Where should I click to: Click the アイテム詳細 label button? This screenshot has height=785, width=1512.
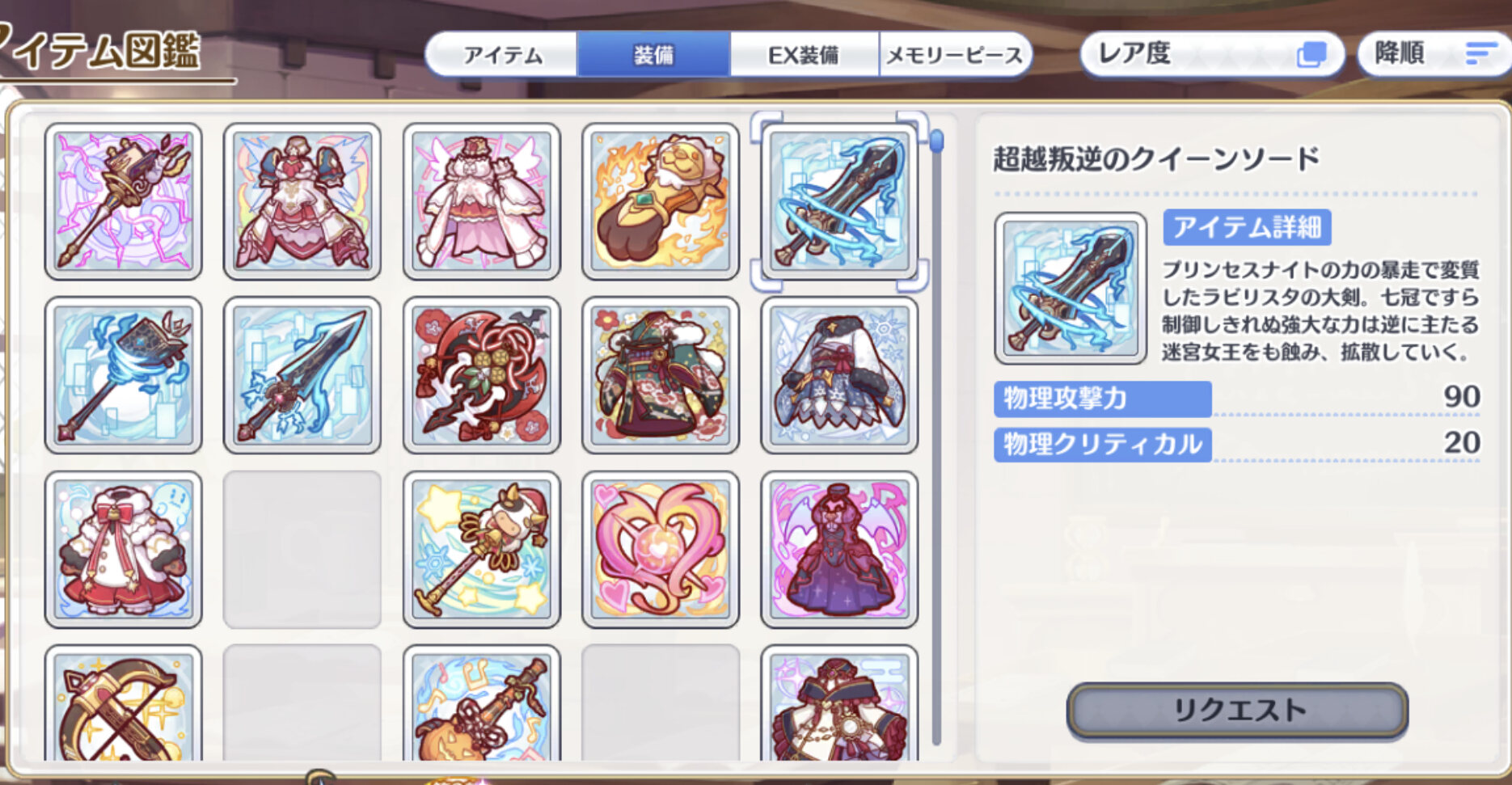(1247, 227)
